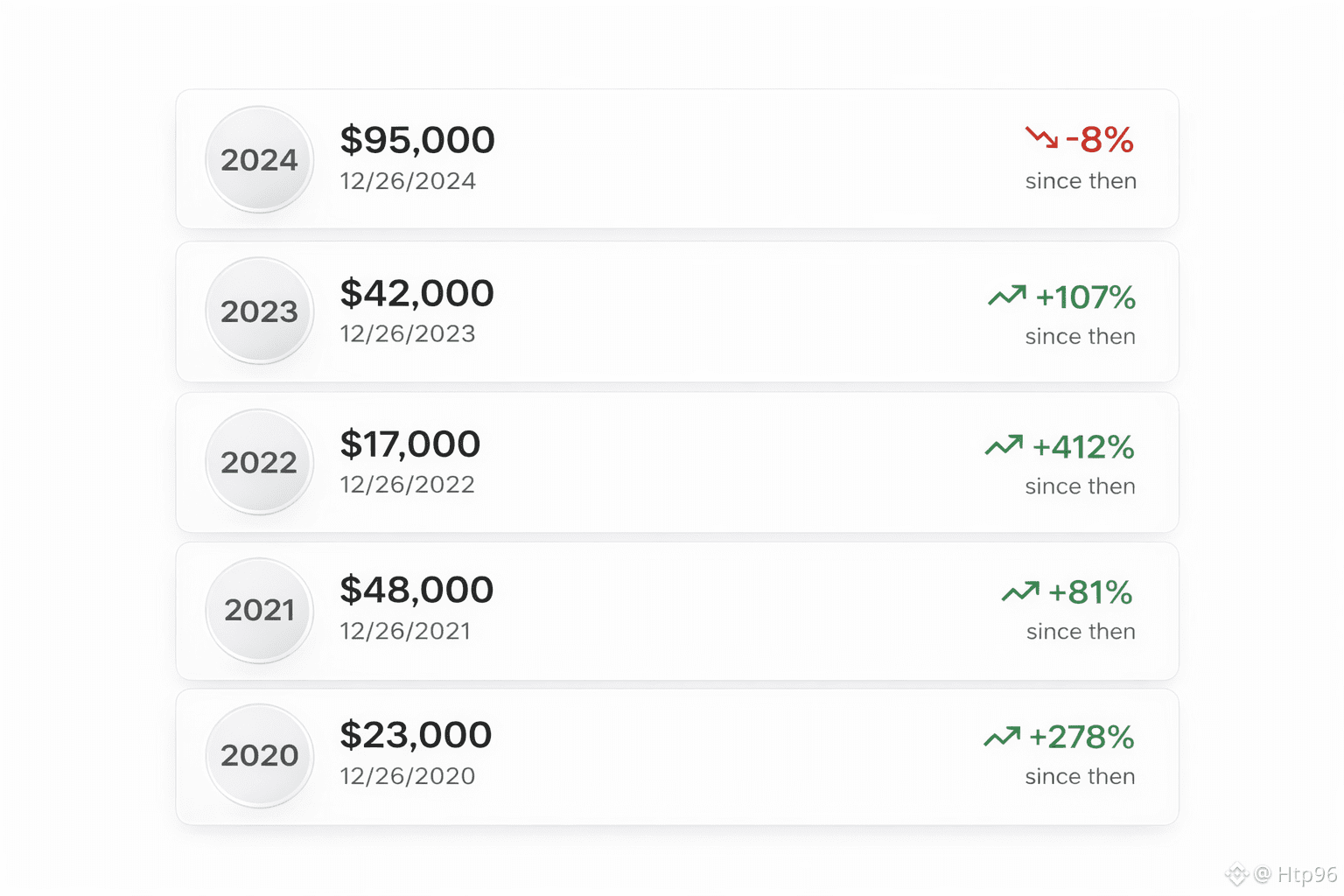Screen dimensions: 1344x896
Task: Select the 12/26/2021 date label
Action: [x=406, y=631]
